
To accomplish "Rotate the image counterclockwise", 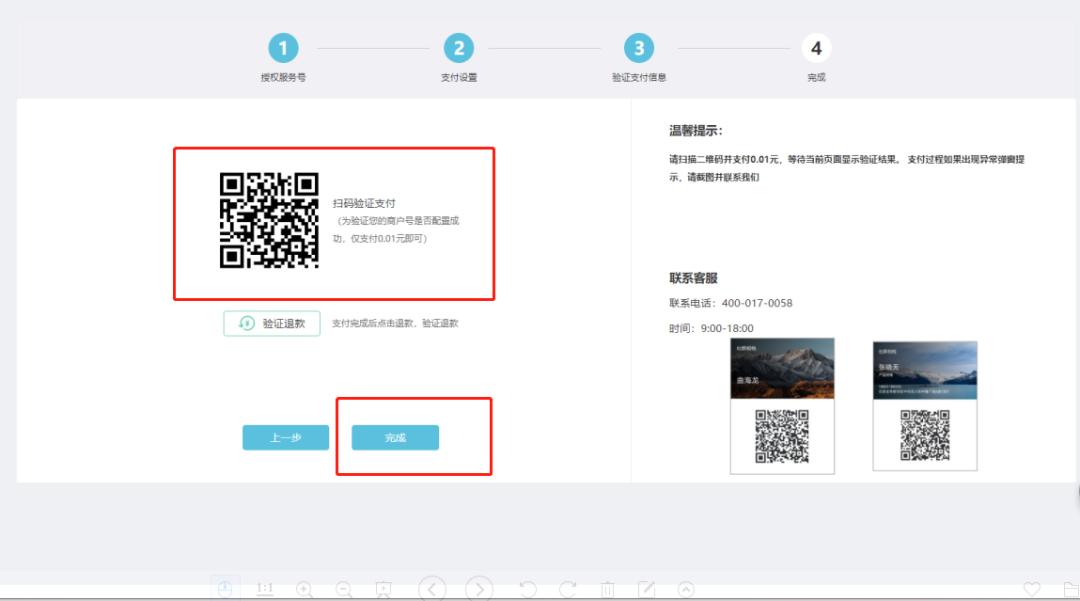I will point(528,589).
